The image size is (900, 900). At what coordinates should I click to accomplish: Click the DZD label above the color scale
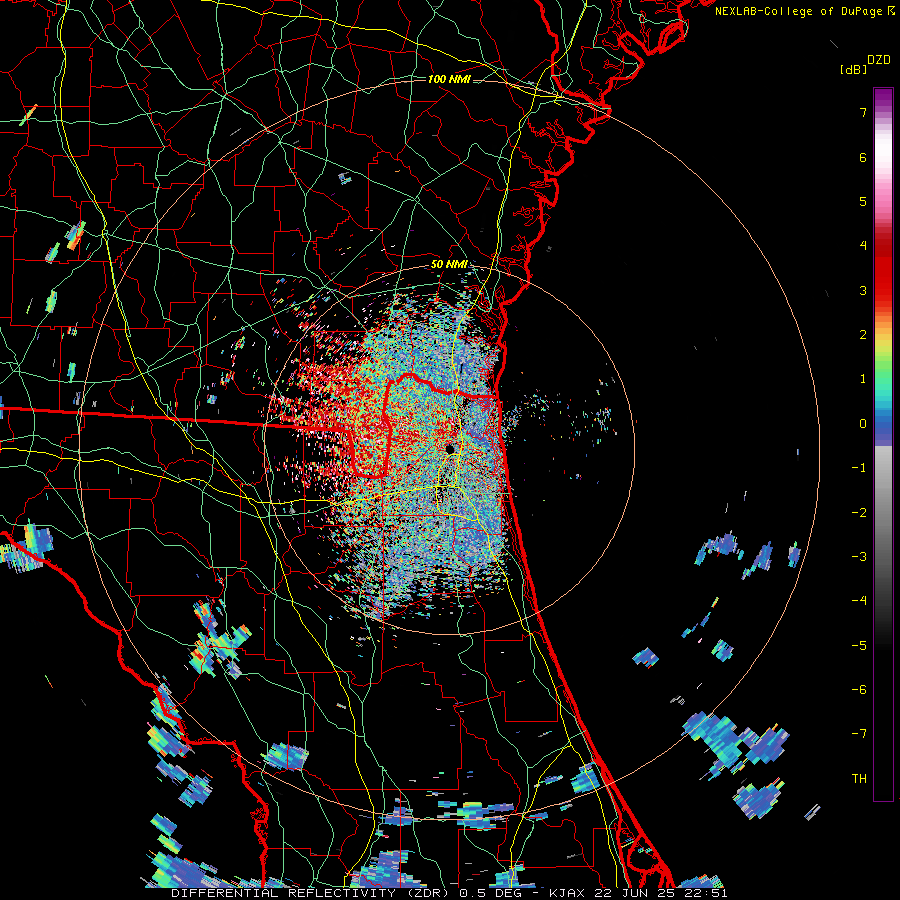coord(879,60)
